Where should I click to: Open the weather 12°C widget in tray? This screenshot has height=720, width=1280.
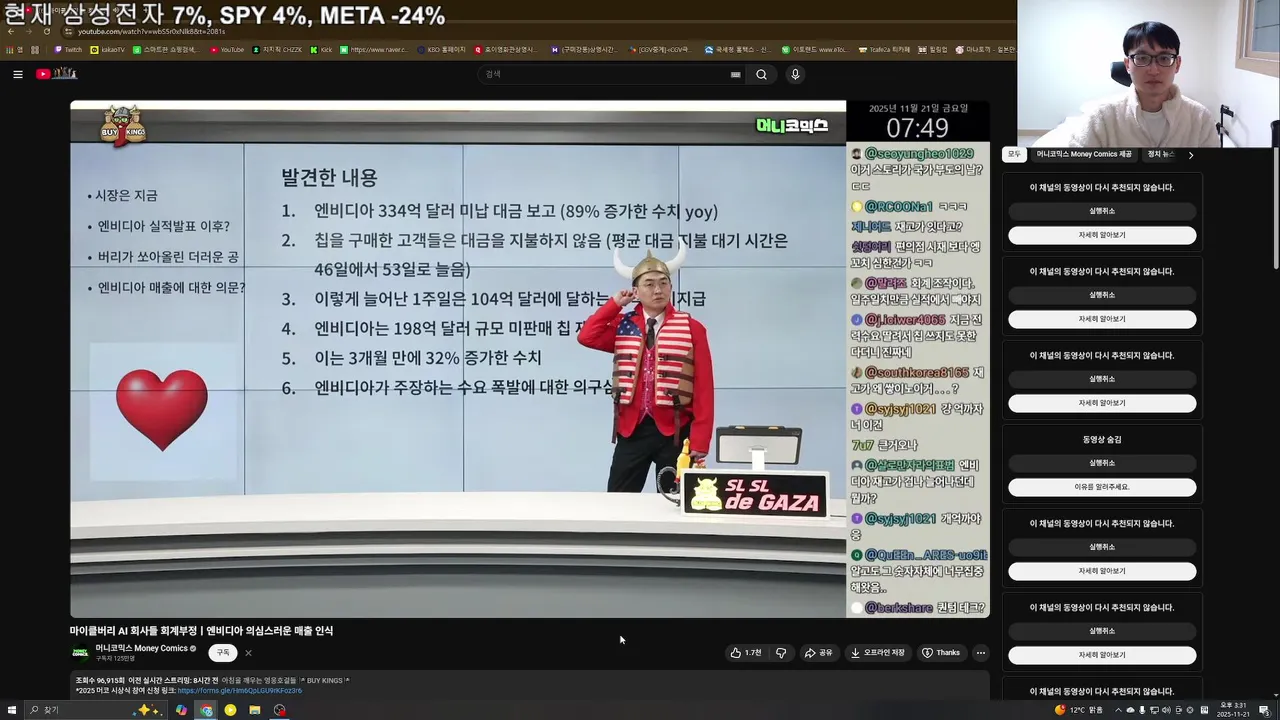[x=1079, y=710]
